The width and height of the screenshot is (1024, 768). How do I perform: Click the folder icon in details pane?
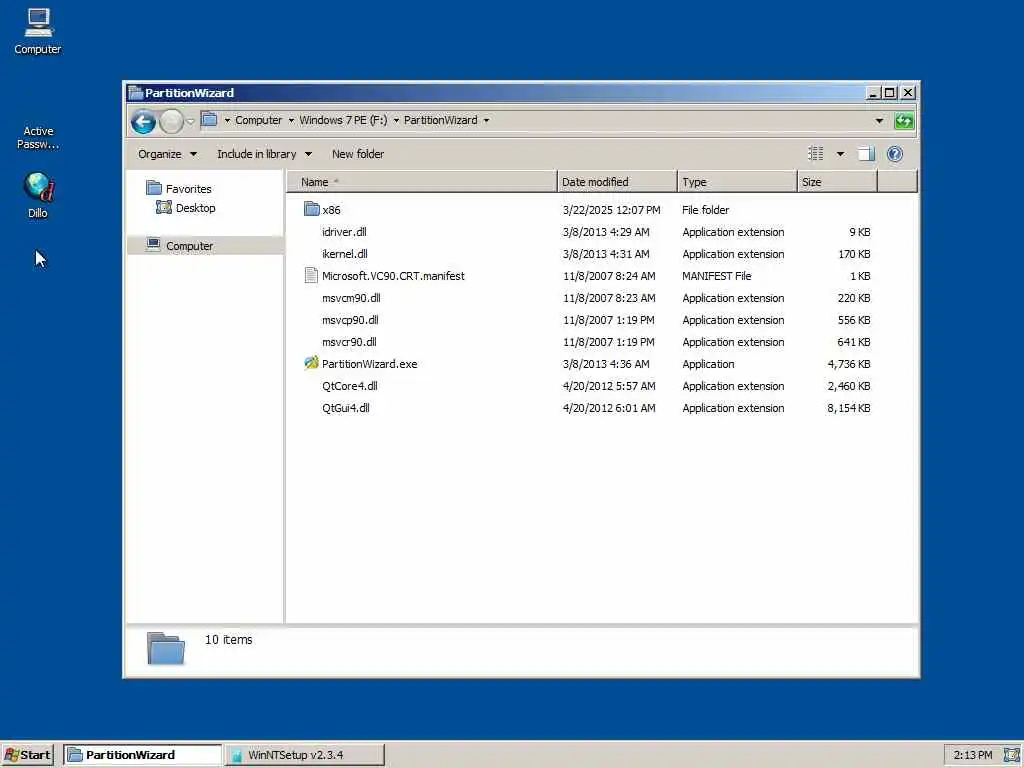click(166, 648)
